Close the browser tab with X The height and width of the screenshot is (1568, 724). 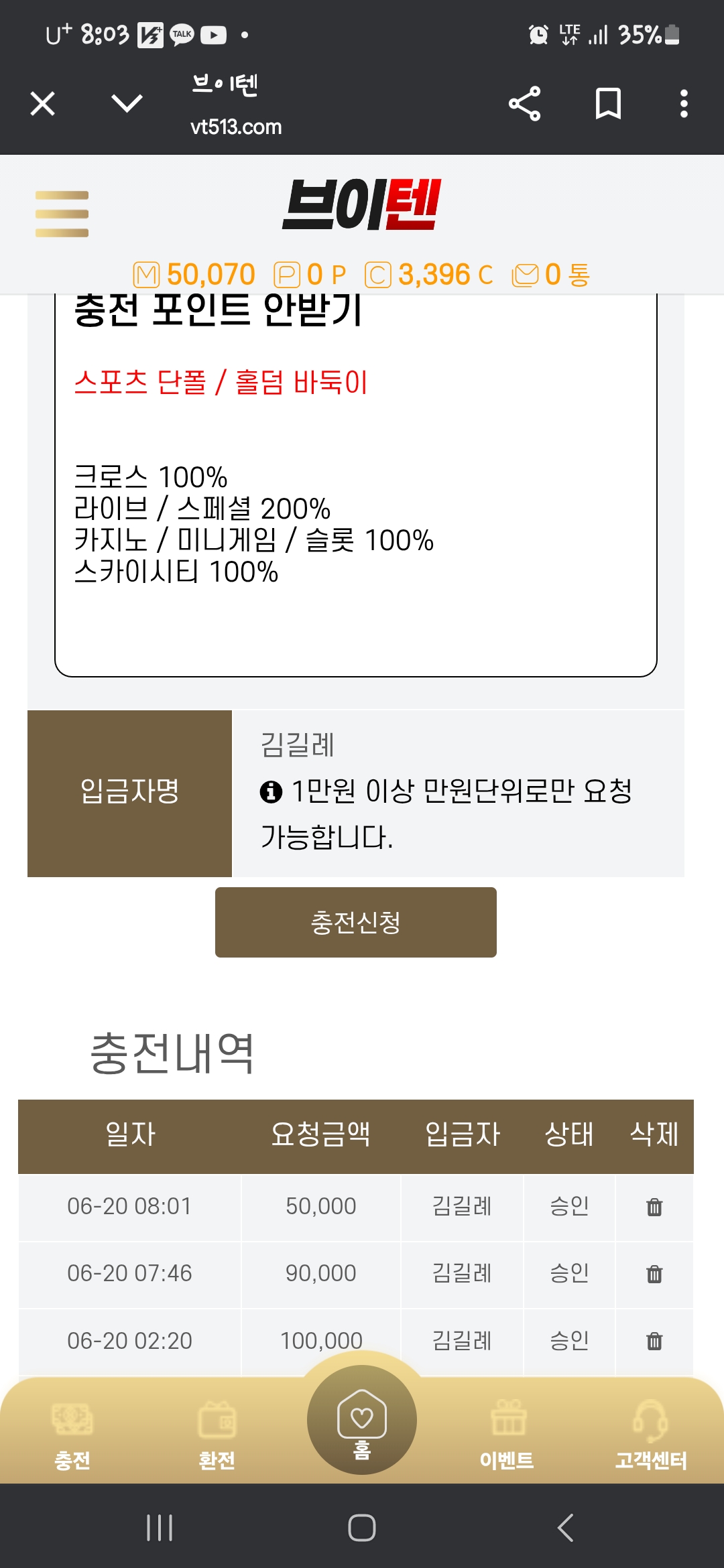pyautogui.click(x=43, y=104)
